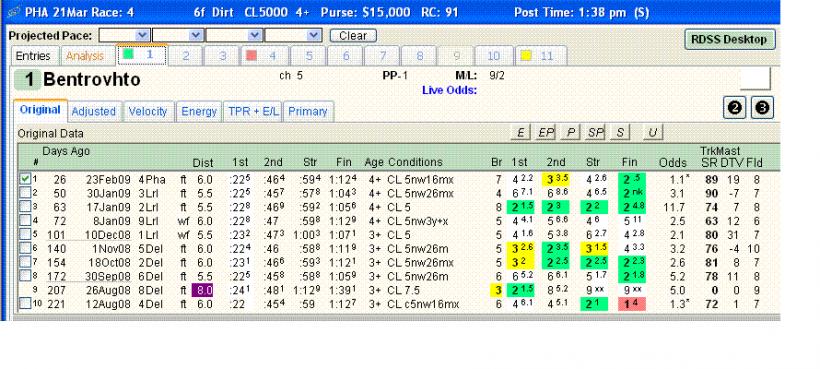The width and height of the screenshot is (820, 369).
Task: Open the first Projected Pace dropdown
Action: 142,35
